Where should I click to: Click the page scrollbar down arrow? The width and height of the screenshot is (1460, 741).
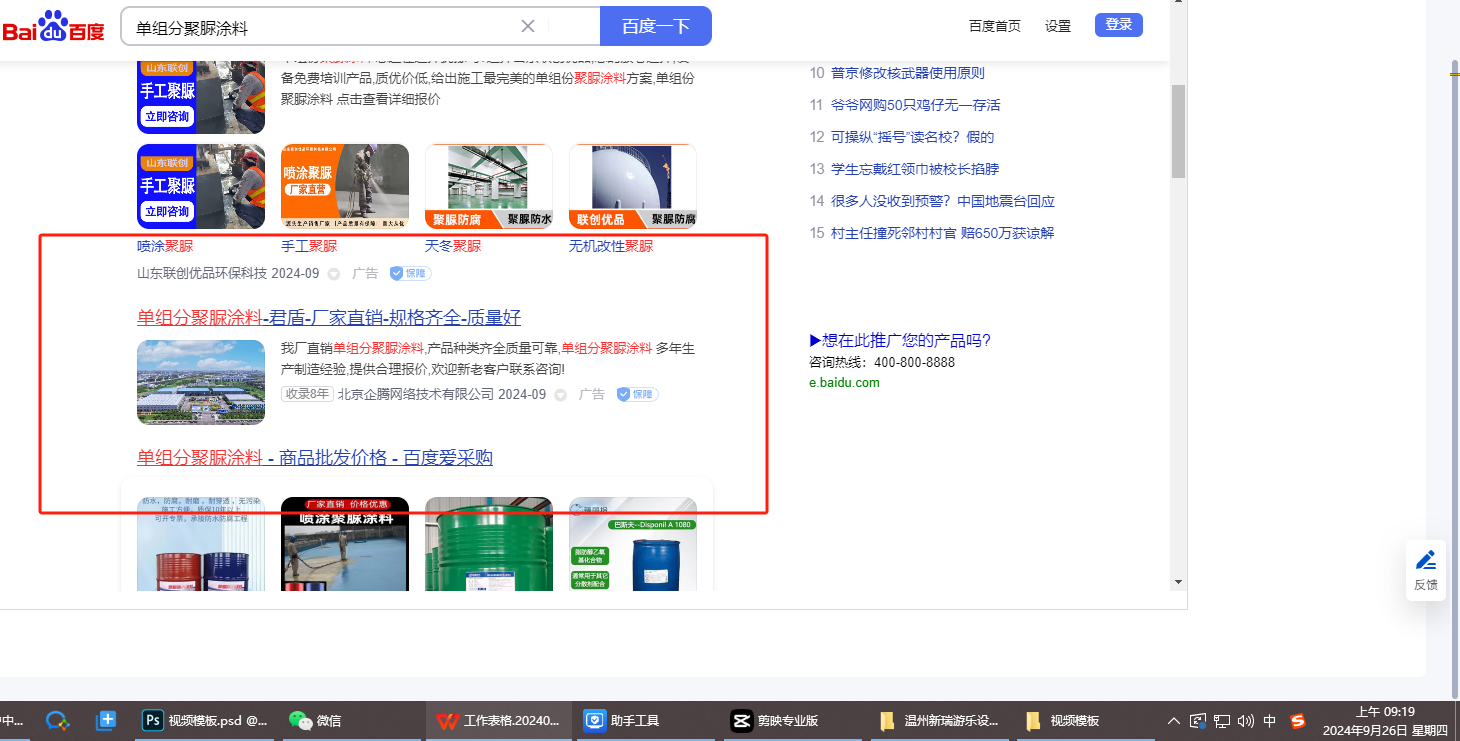click(1178, 582)
